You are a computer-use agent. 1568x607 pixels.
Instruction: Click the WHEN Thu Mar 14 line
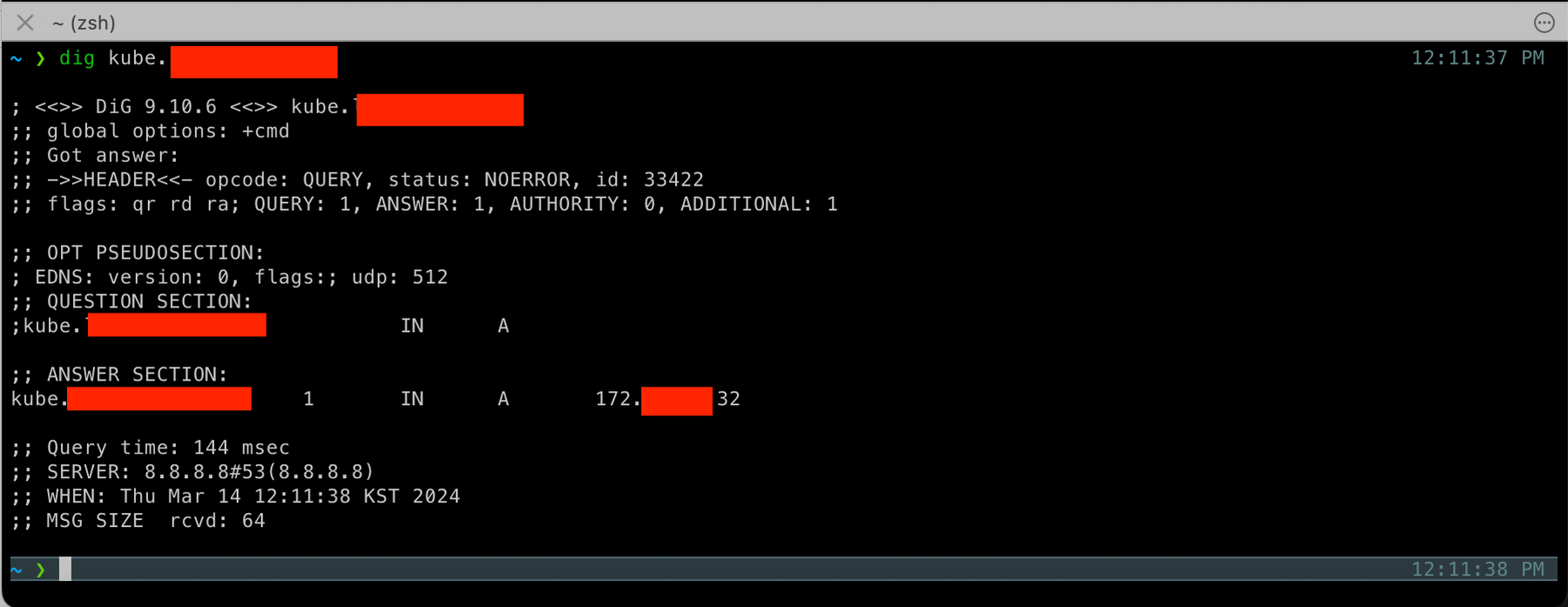tap(236, 497)
